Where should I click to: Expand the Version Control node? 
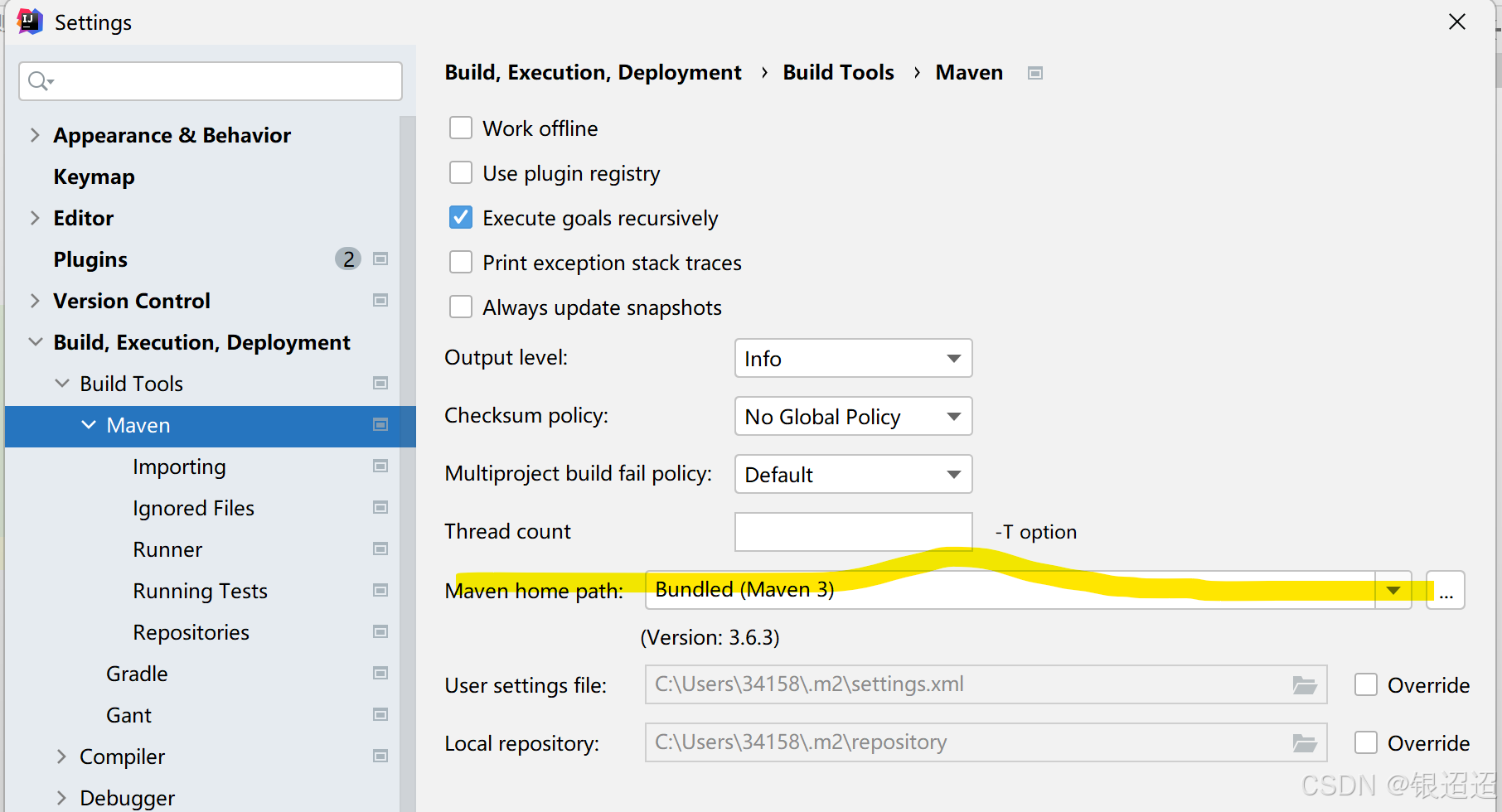[35, 301]
